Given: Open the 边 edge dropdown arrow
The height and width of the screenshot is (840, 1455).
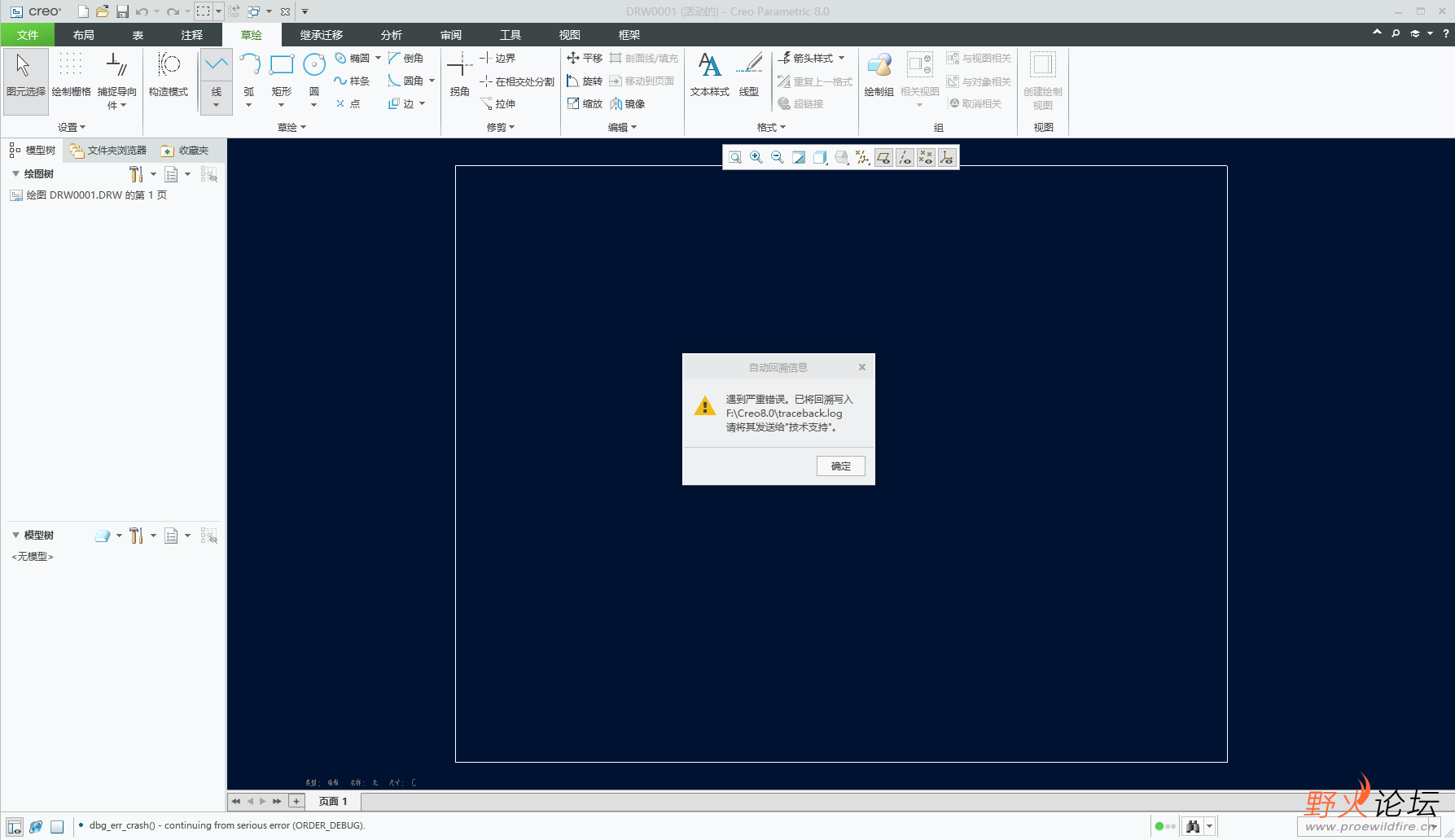Looking at the screenshot, I should coord(423,104).
